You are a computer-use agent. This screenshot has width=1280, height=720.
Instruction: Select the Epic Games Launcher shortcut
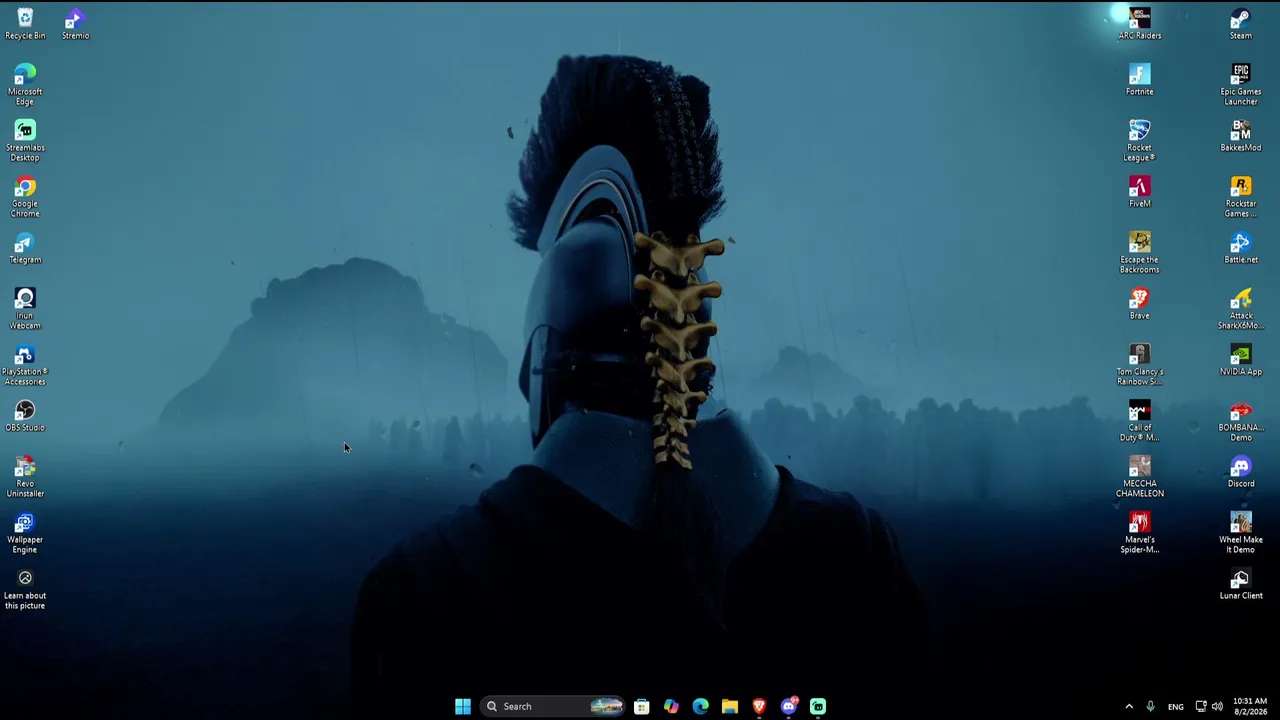click(1241, 85)
